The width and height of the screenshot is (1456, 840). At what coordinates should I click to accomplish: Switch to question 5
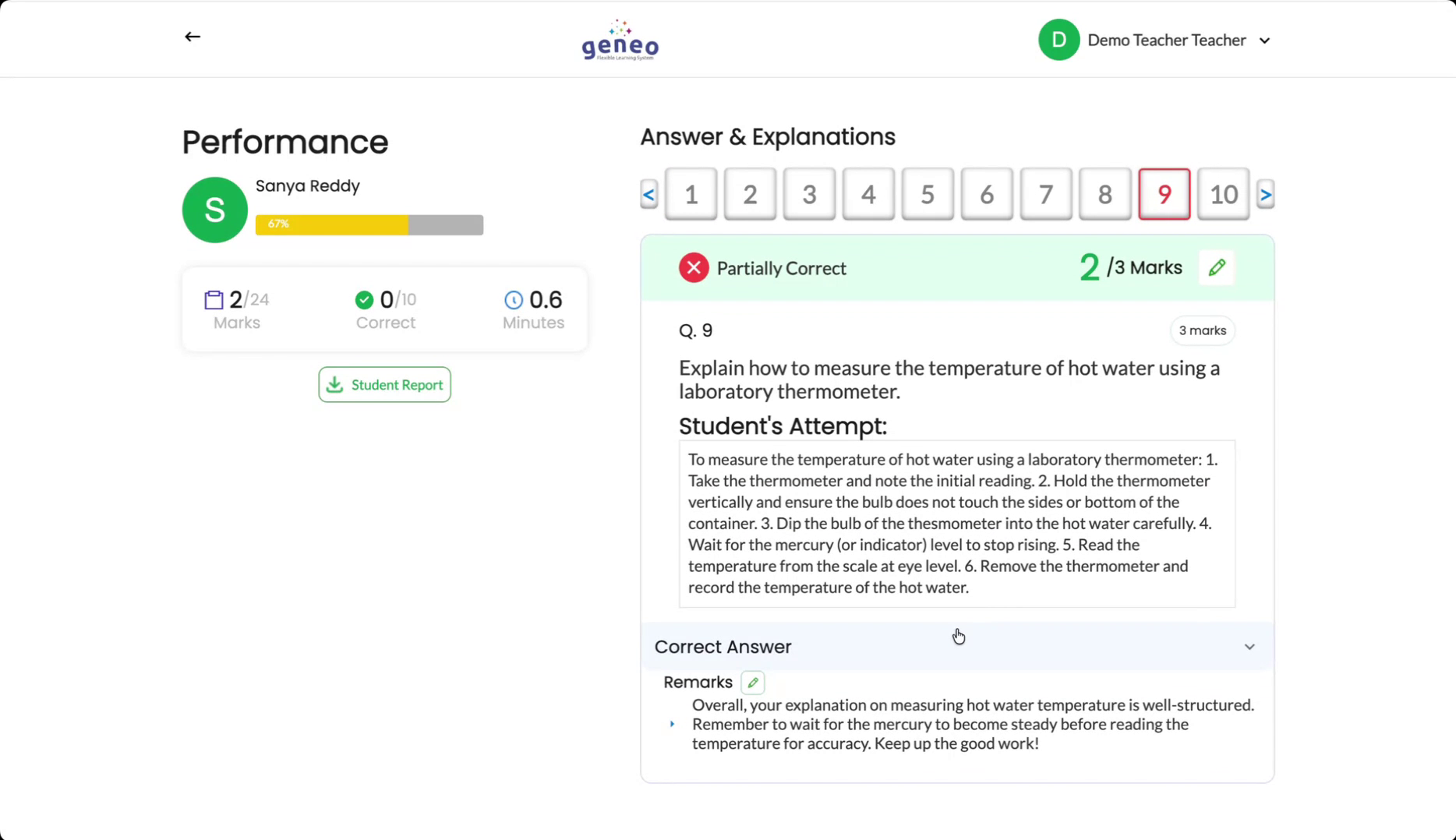[x=927, y=194]
